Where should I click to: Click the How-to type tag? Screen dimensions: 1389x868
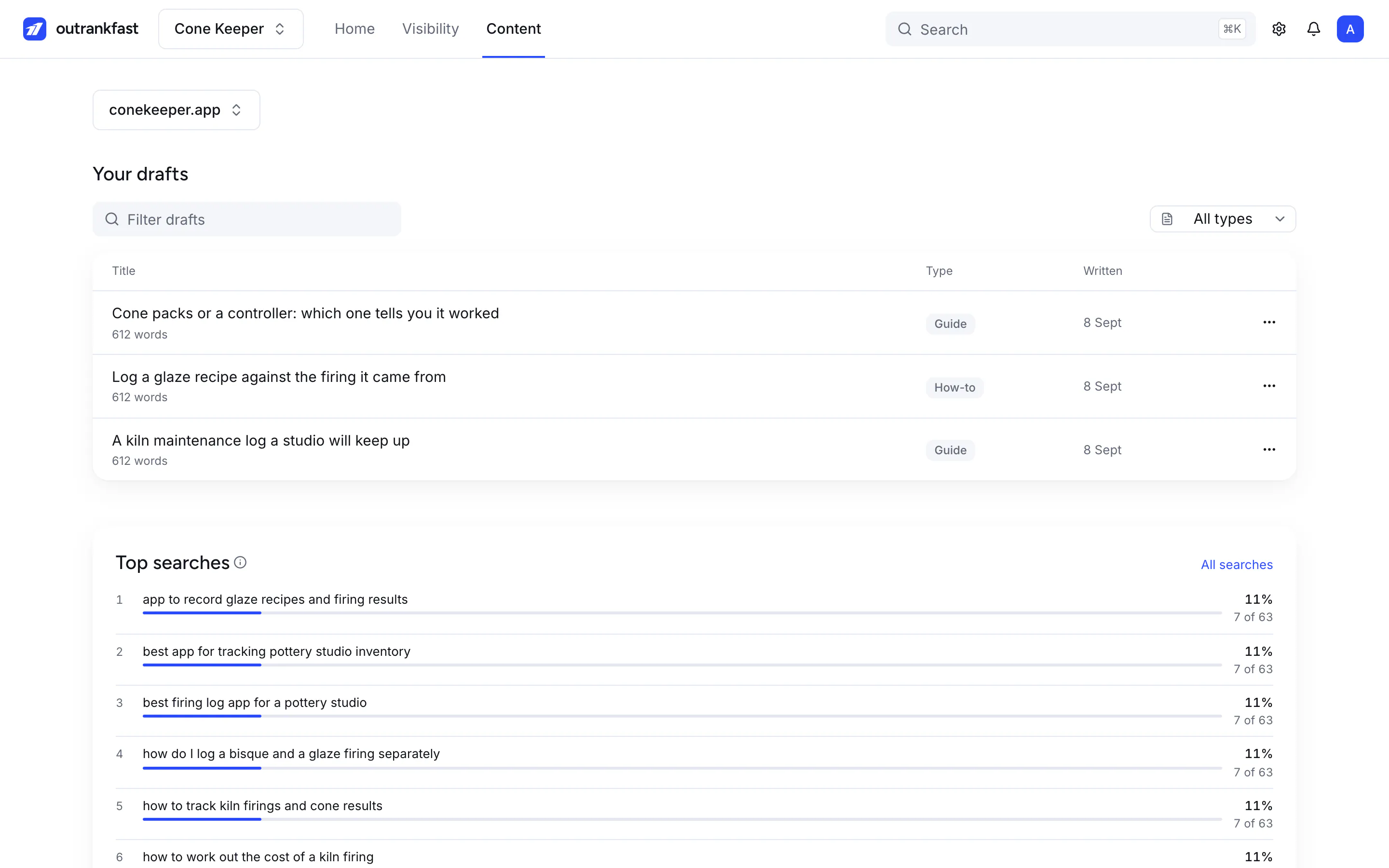[x=954, y=388]
